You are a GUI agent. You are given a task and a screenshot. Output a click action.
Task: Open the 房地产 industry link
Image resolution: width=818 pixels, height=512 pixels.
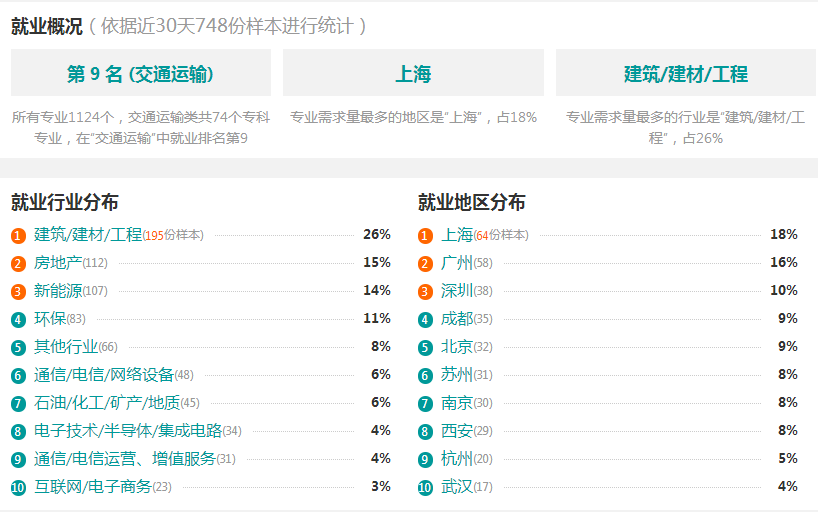tap(58, 263)
